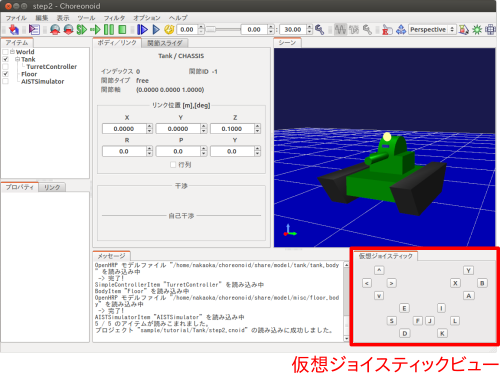
Task: Click the virtual joystick K button
Action: click(x=442, y=333)
